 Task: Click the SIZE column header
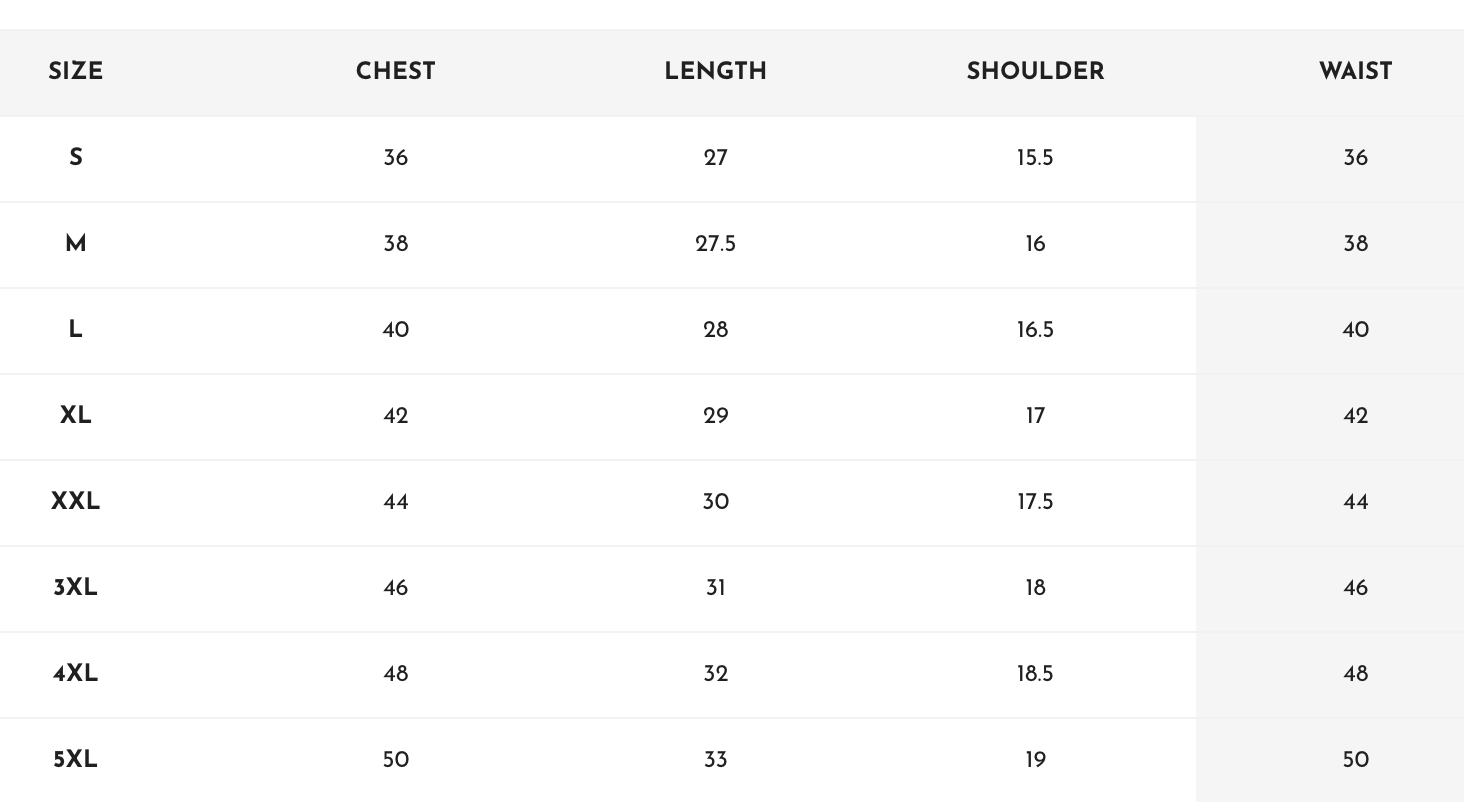pos(76,72)
